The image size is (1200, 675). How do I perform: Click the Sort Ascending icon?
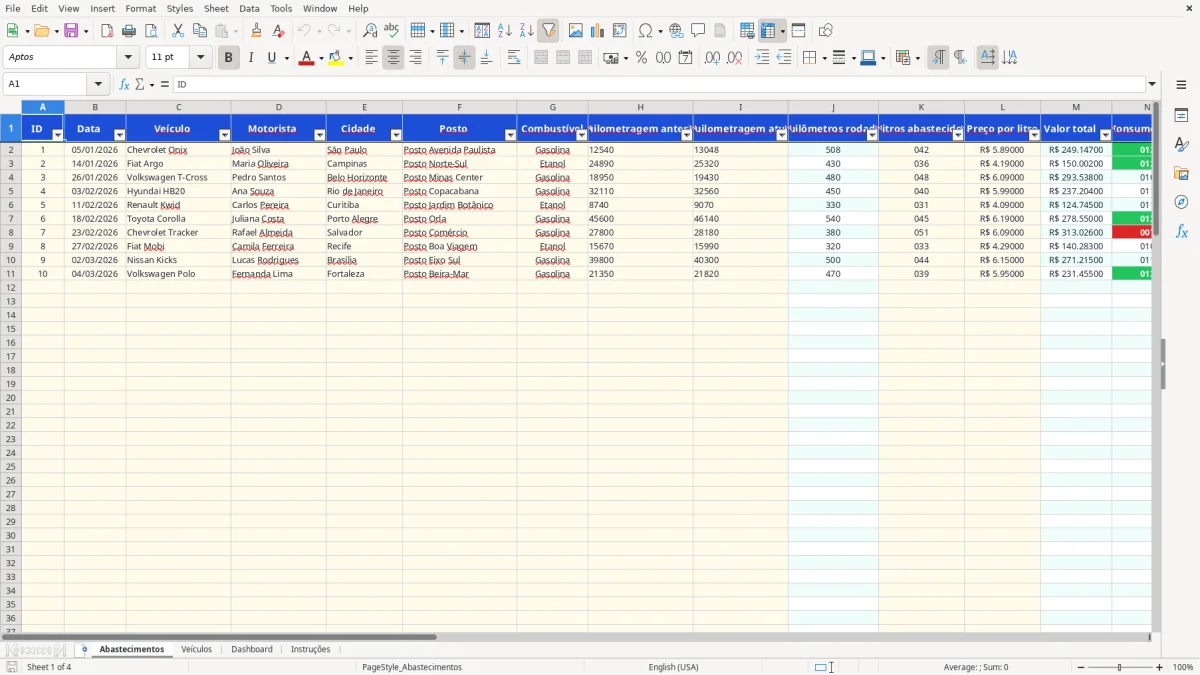tap(504, 31)
